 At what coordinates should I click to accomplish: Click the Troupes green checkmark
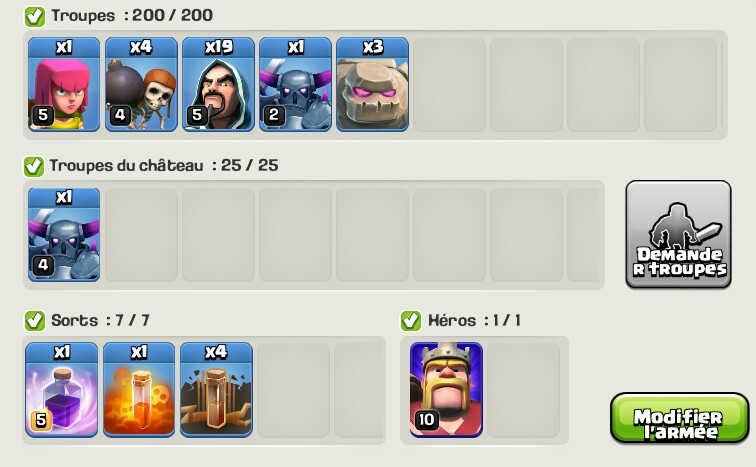(35, 16)
